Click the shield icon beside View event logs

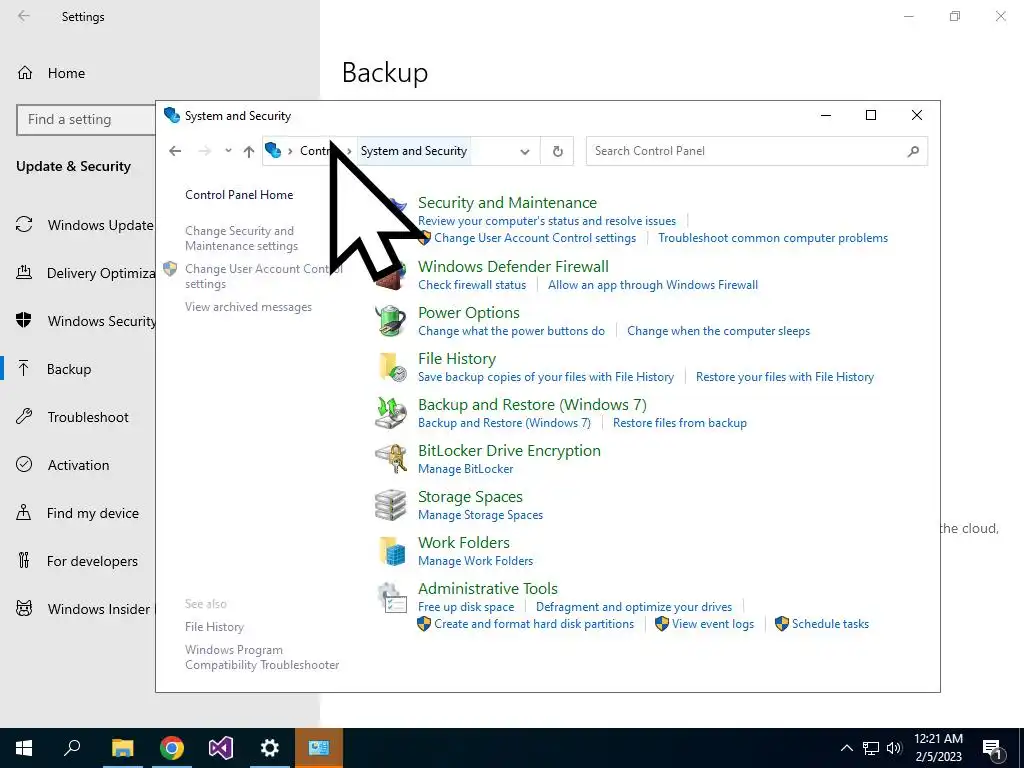pos(662,624)
